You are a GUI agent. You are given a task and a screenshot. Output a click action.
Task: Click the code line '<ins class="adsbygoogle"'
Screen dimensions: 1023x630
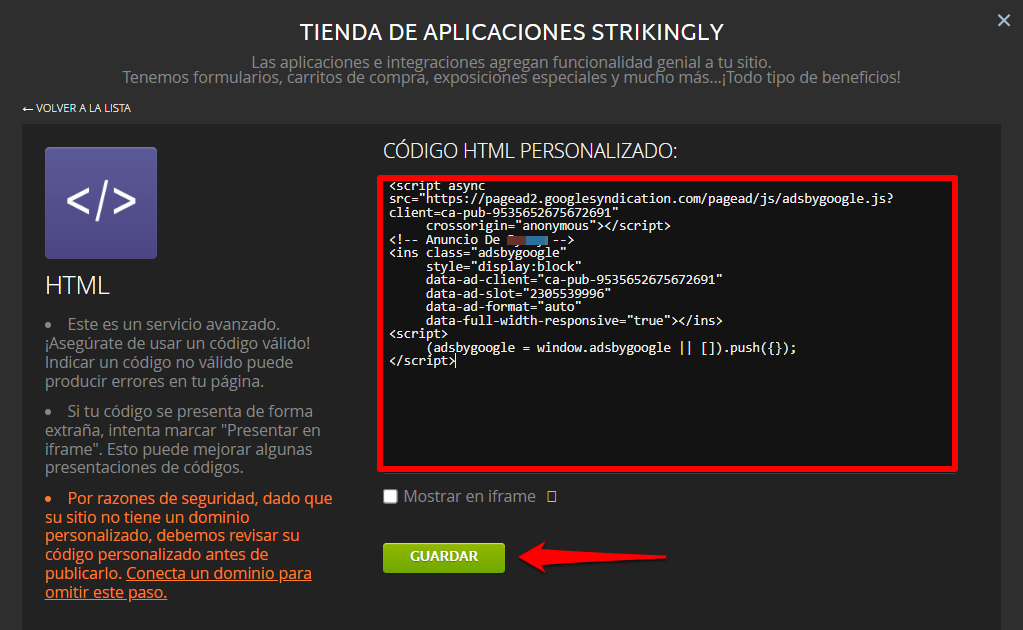pyautogui.click(x=478, y=253)
